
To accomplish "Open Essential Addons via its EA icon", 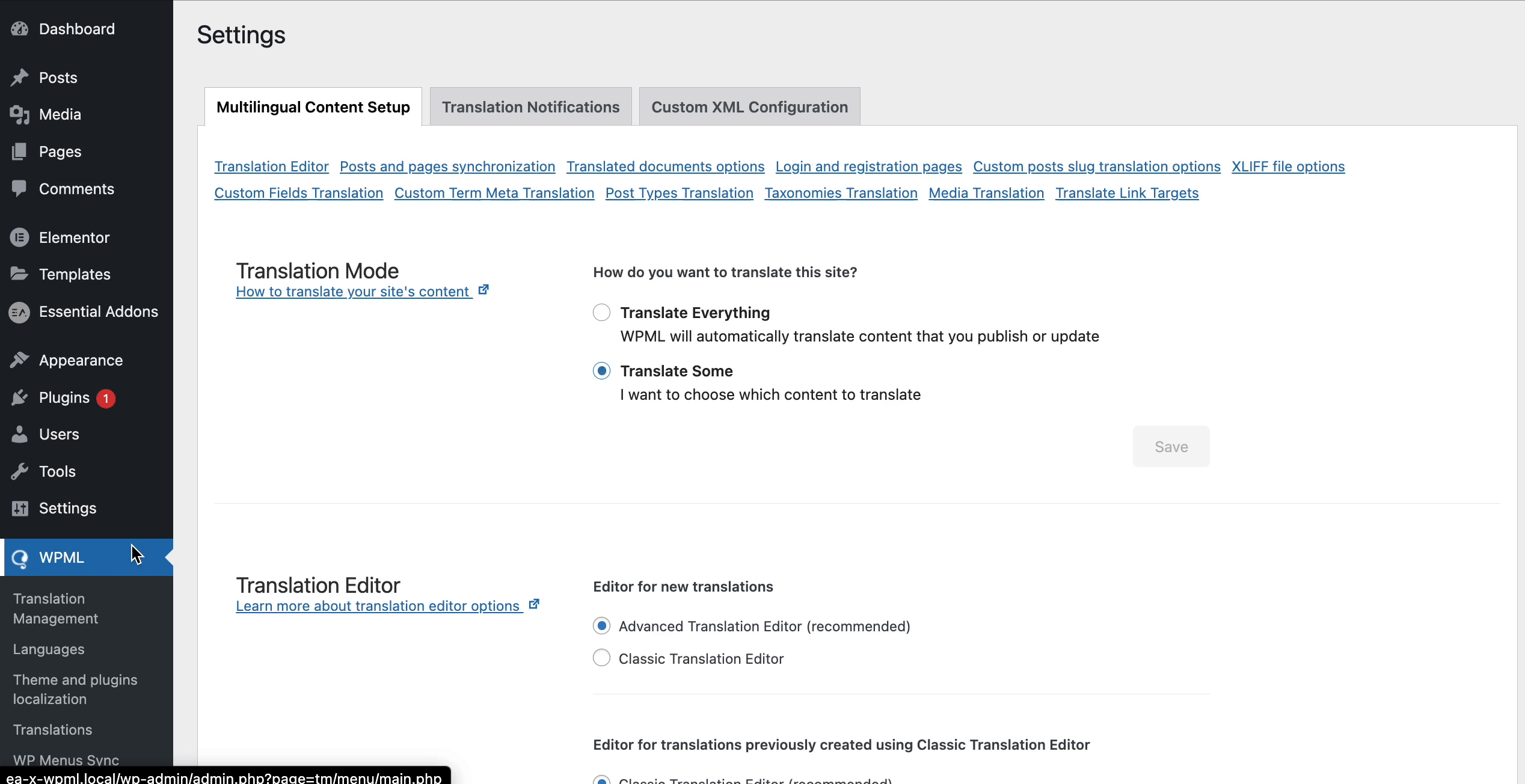I will click(x=18, y=312).
